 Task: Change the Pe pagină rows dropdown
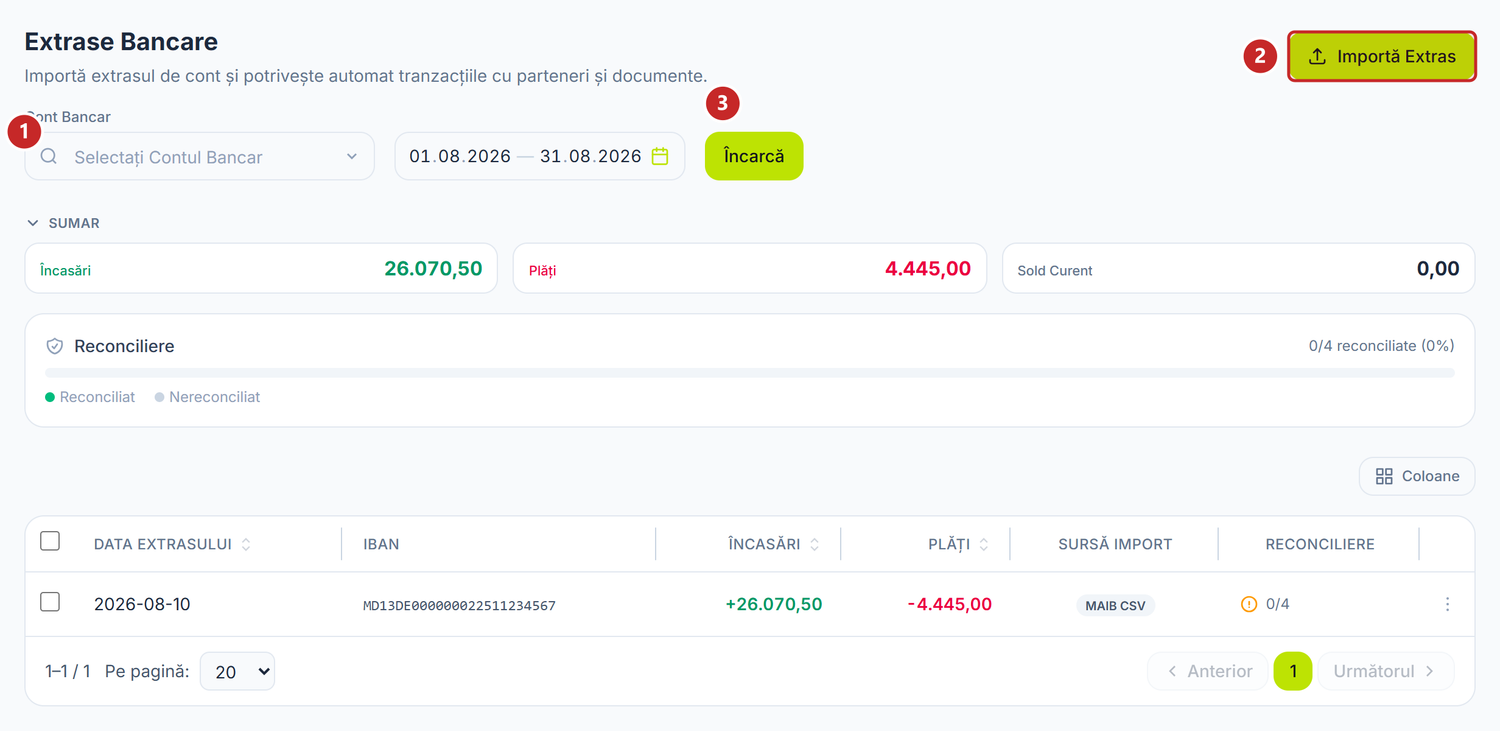pos(237,672)
